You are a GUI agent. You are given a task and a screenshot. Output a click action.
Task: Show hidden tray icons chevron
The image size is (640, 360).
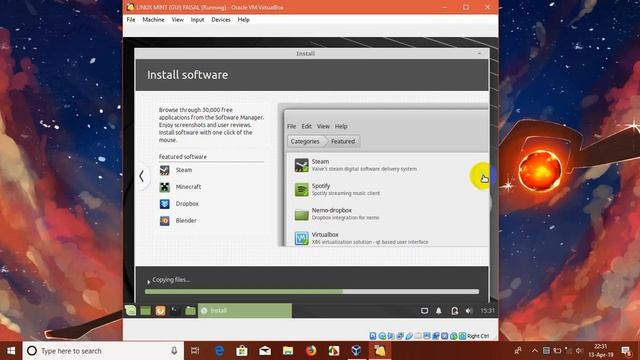coord(534,351)
